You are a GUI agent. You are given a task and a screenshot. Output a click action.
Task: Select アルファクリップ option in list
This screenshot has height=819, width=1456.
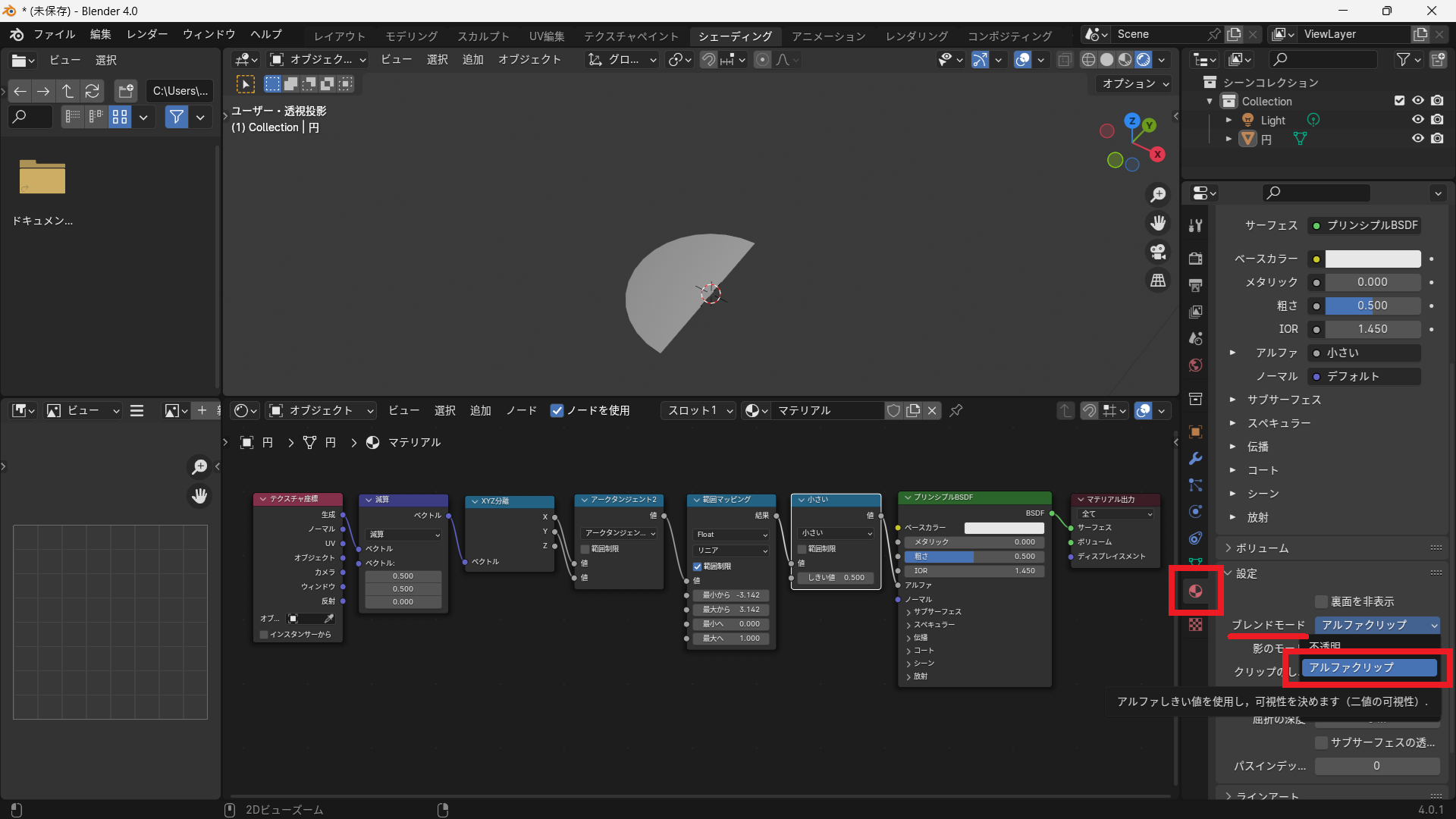coord(1369,667)
